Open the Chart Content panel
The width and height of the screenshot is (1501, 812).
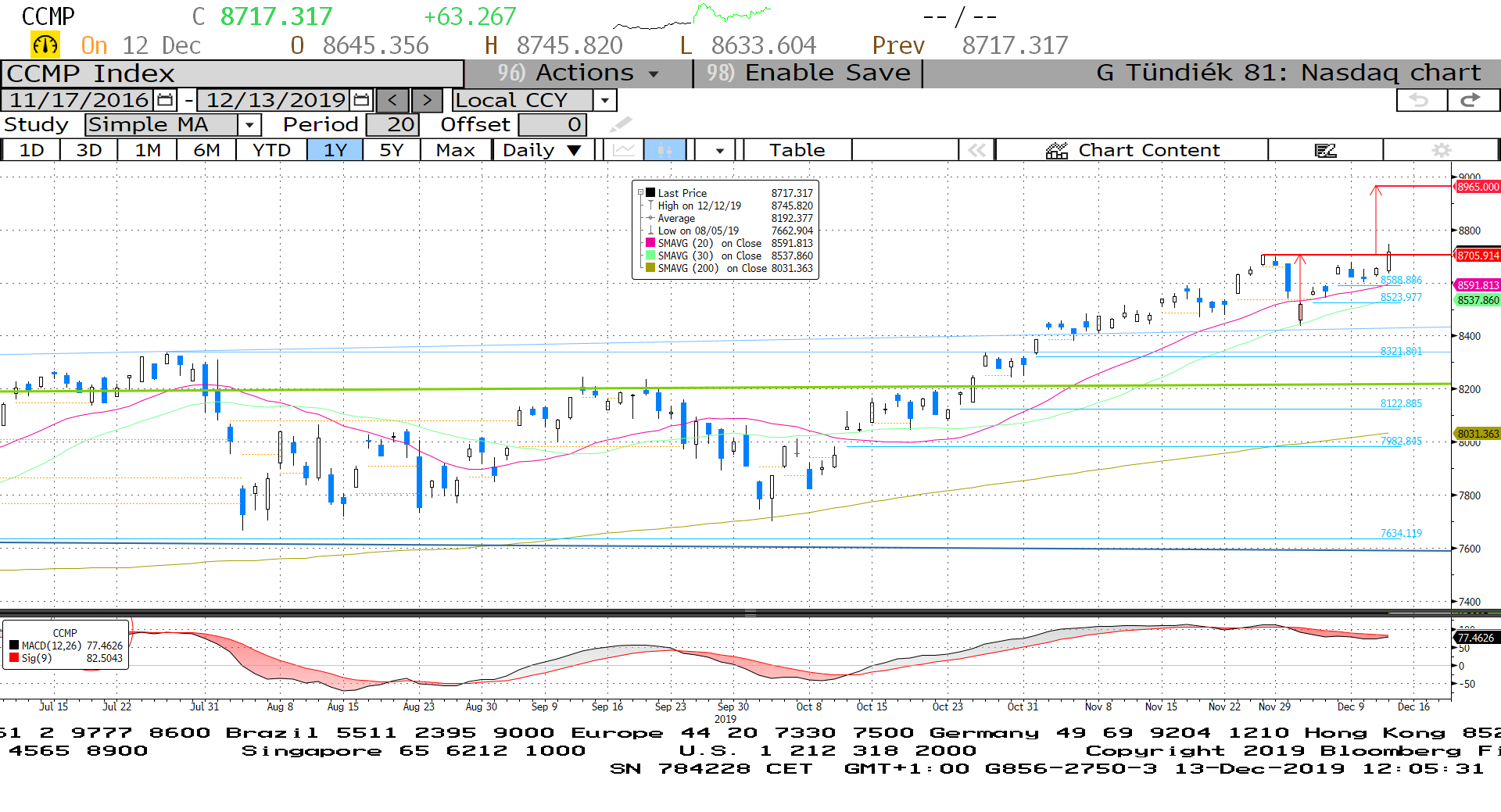click(x=1132, y=150)
